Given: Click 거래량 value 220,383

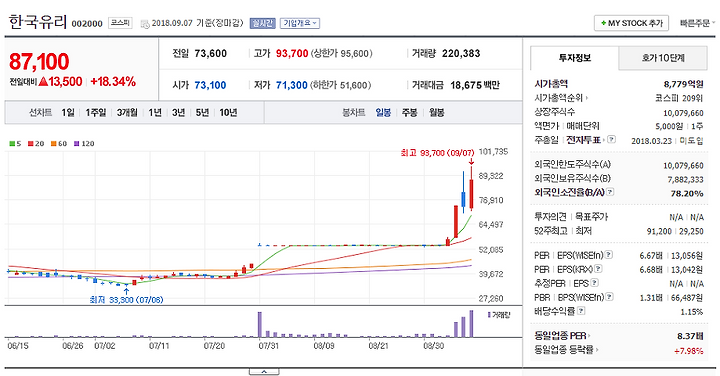Looking at the screenshot, I should pos(461,53).
